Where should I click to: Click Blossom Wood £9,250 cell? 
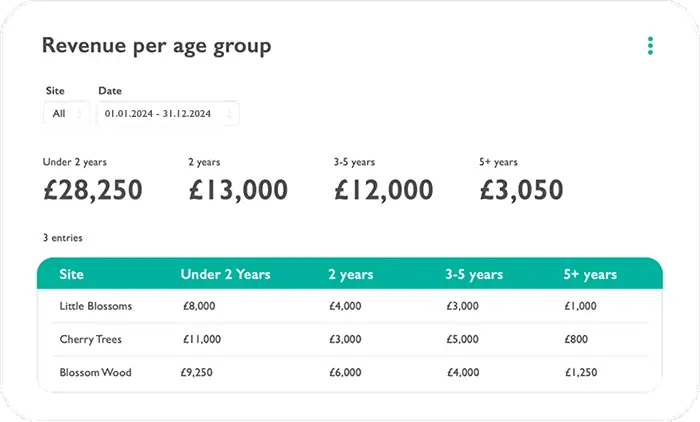[200, 373]
